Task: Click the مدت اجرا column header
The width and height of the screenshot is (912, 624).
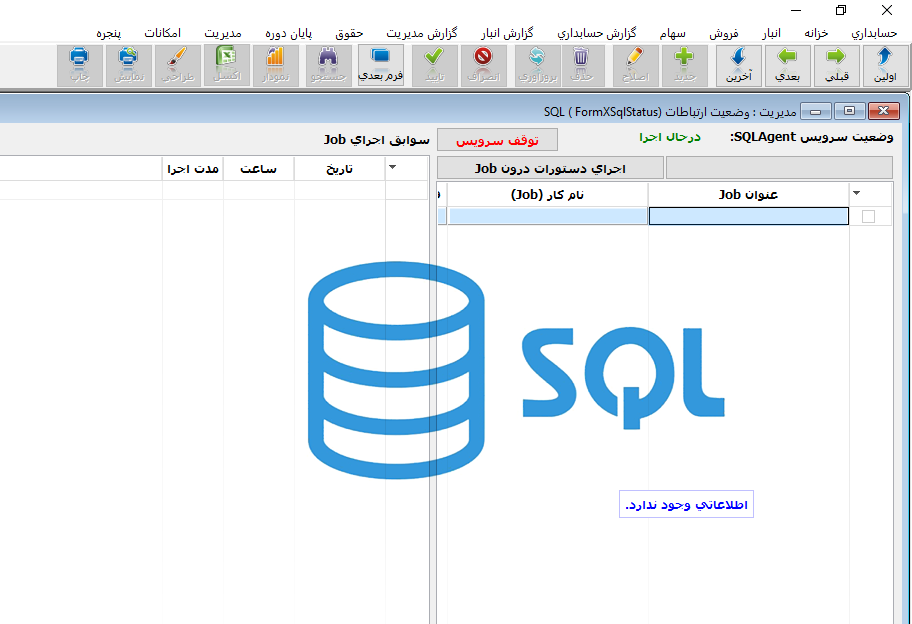Action: pyautogui.click(x=193, y=169)
